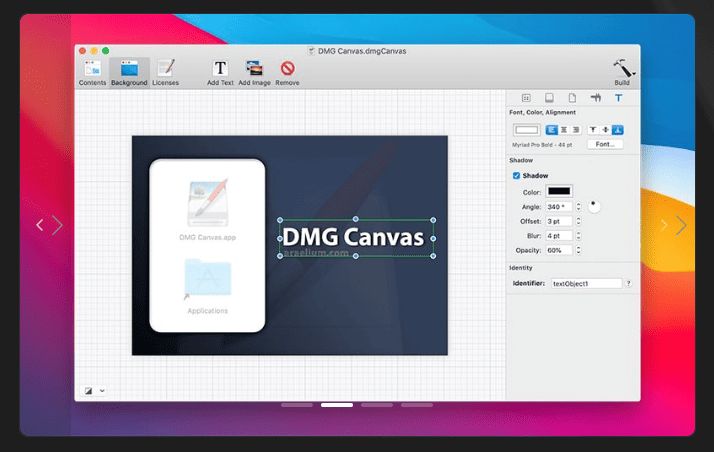Click the left-side right-pointing chevron

tap(57, 225)
